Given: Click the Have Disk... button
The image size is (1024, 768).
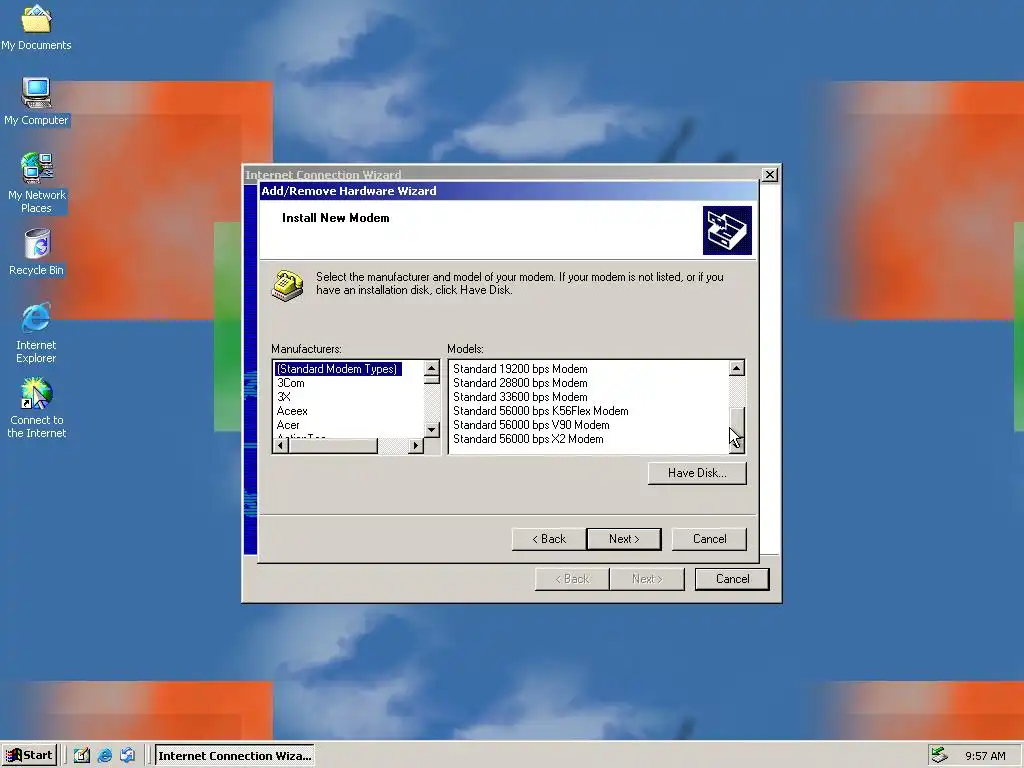Looking at the screenshot, I should (x=697, y=473).
